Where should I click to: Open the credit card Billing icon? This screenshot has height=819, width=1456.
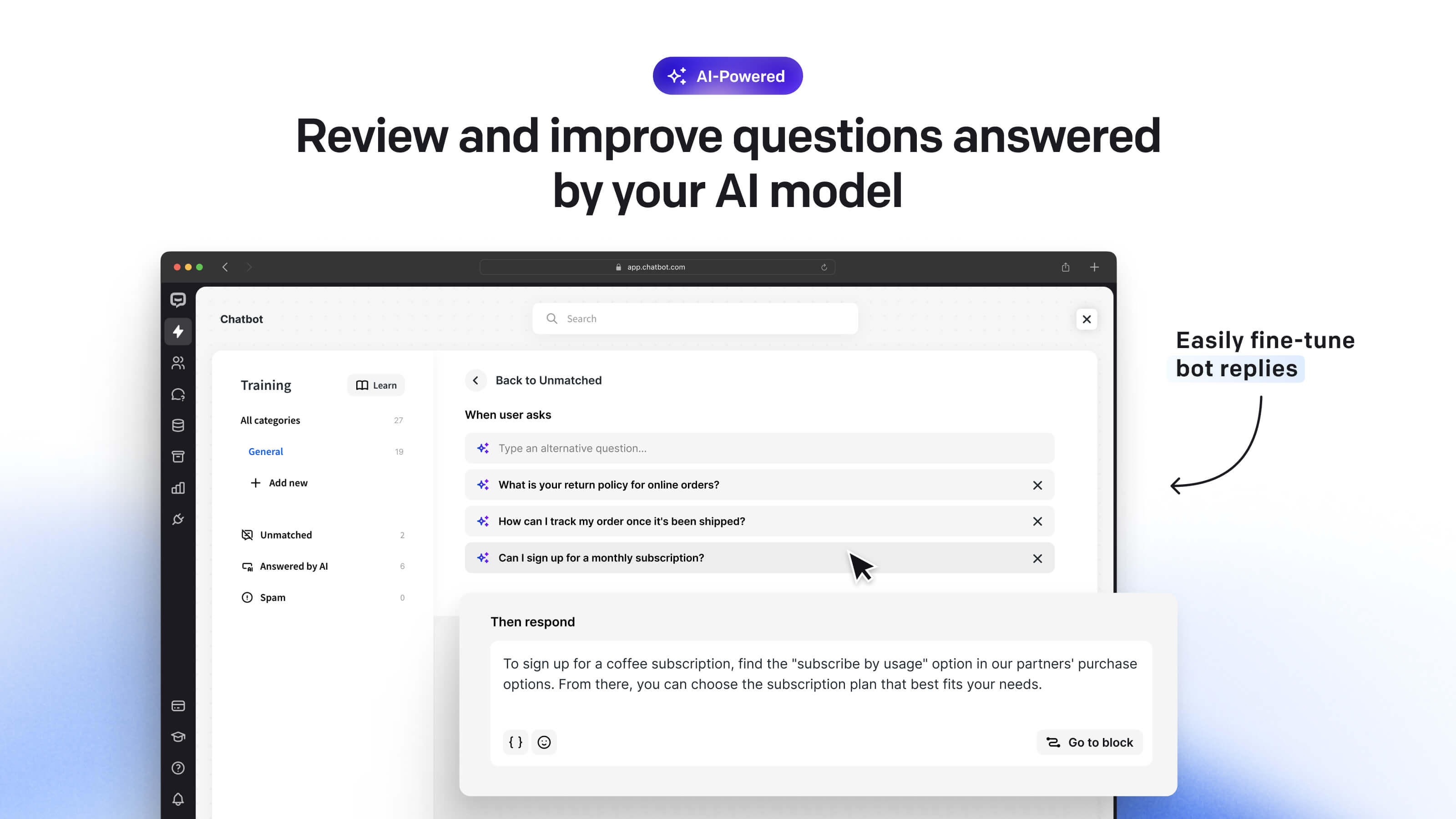pos(178,706)
